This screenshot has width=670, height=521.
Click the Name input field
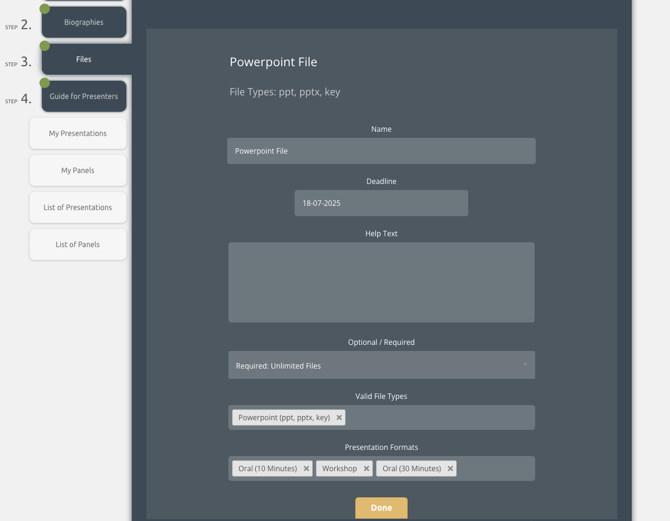(381, 151)
